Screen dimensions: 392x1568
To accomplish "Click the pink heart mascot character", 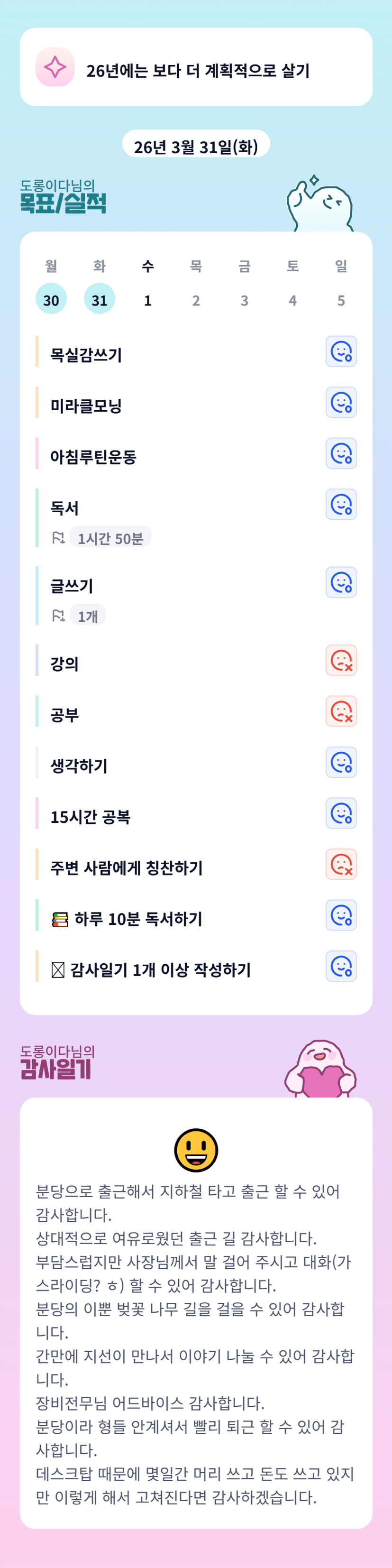I will pyautogui.click(x=321, y=1070).
